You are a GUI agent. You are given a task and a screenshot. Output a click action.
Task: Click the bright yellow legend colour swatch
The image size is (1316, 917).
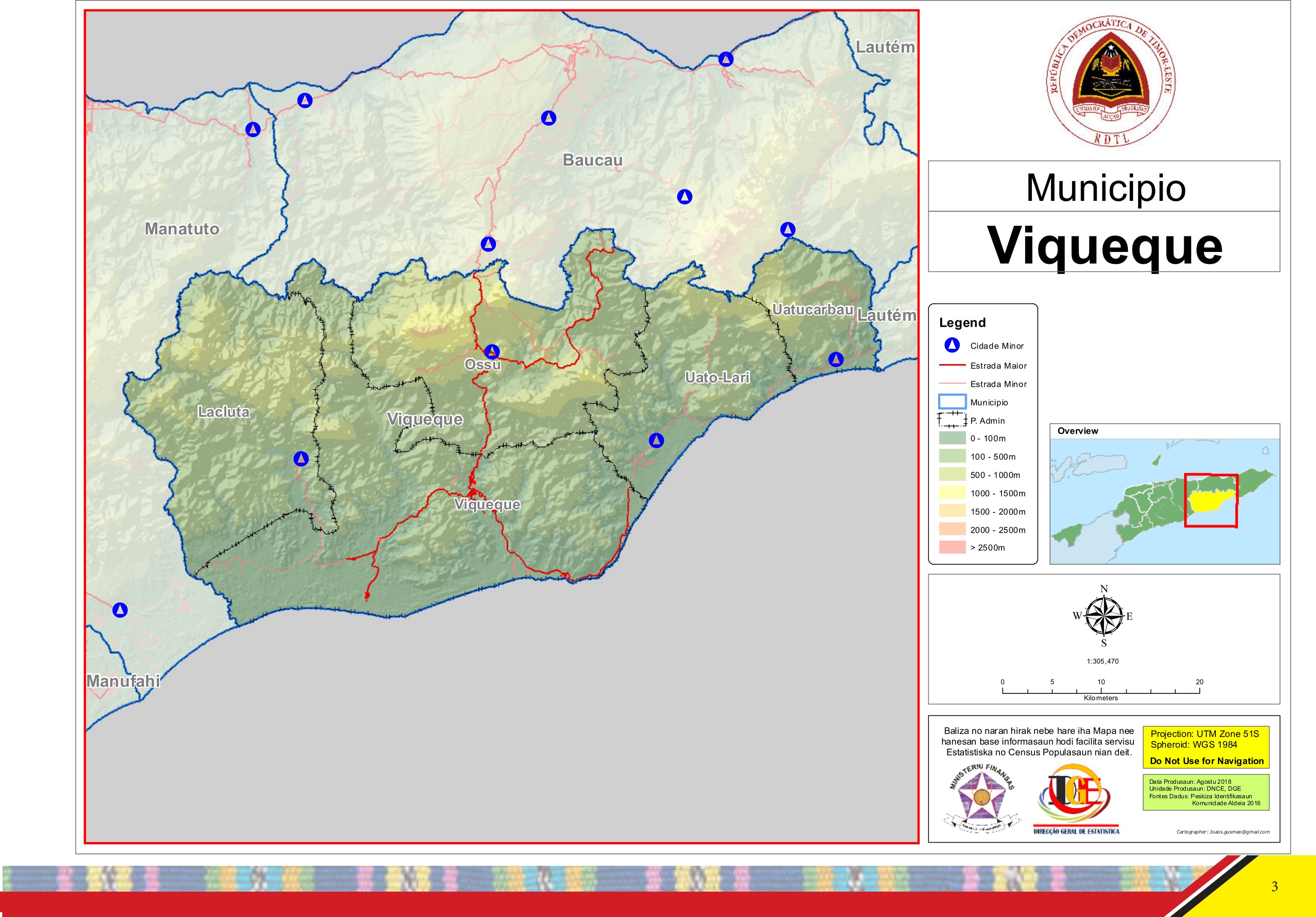click(x=952, y=492)
